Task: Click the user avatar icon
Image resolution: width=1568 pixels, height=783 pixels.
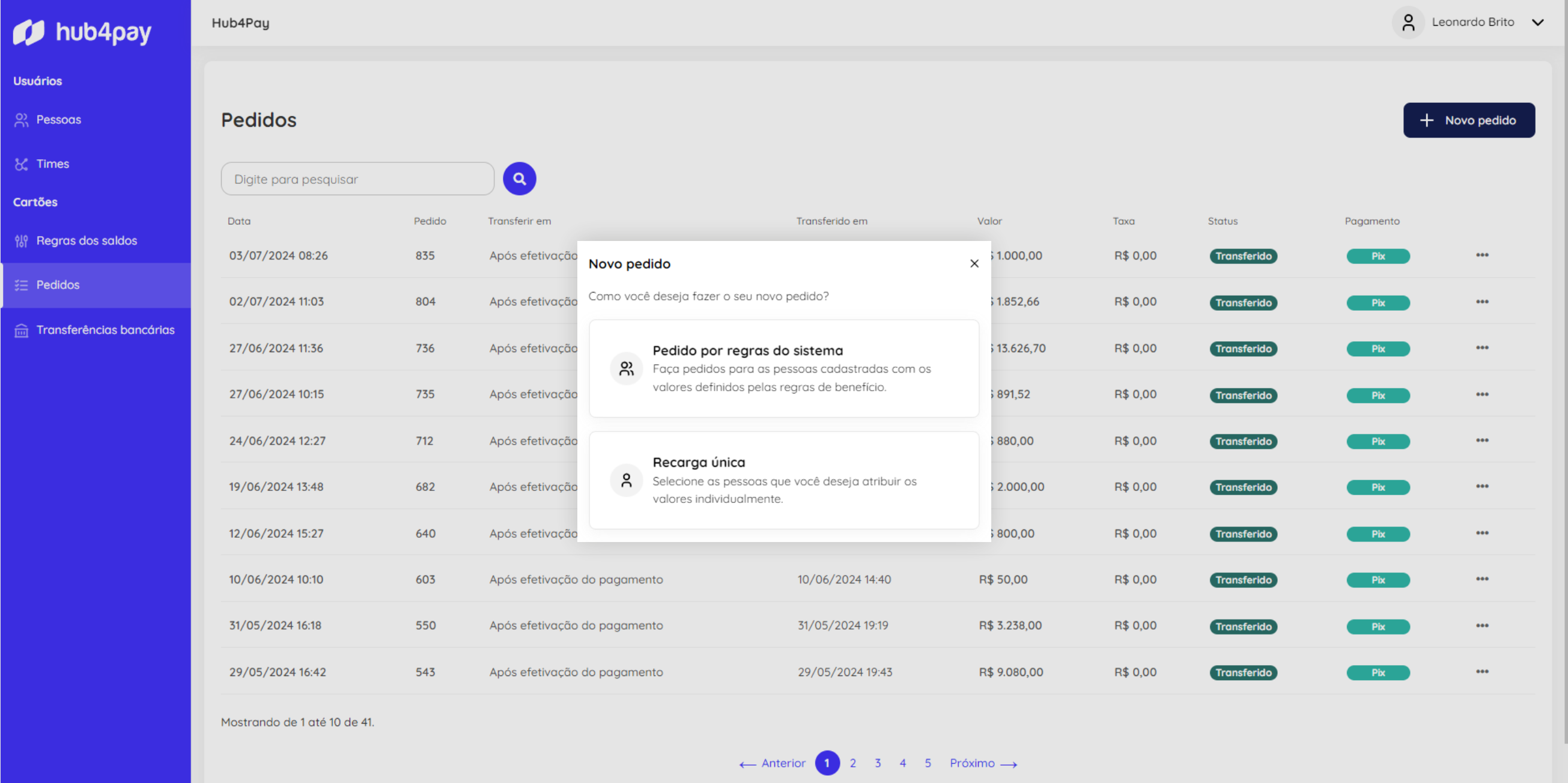Action: (x=1408, y=22)
